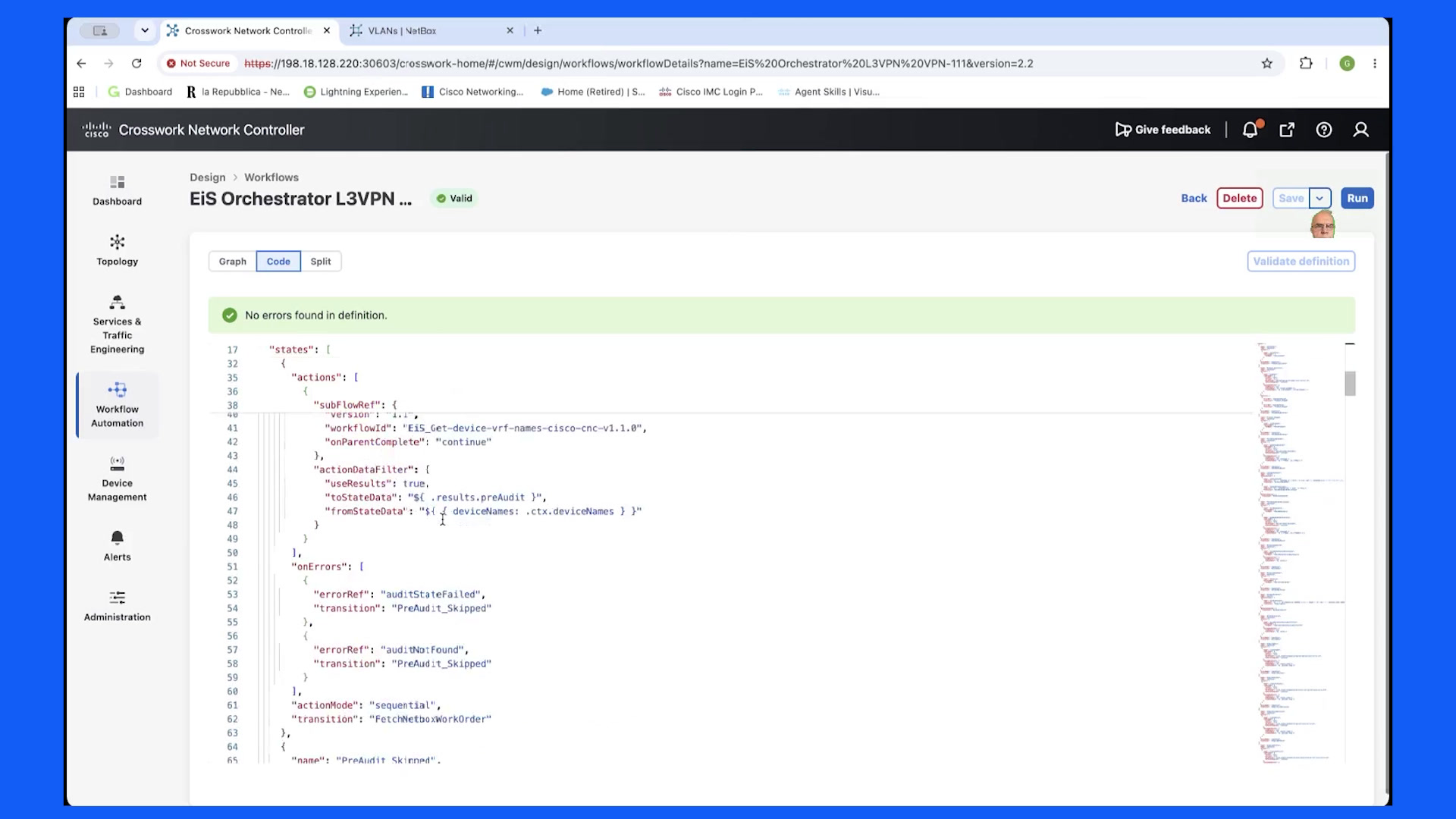
Task: Click the Workflows breadcrumb link
Action: click(x=271, y=177)
